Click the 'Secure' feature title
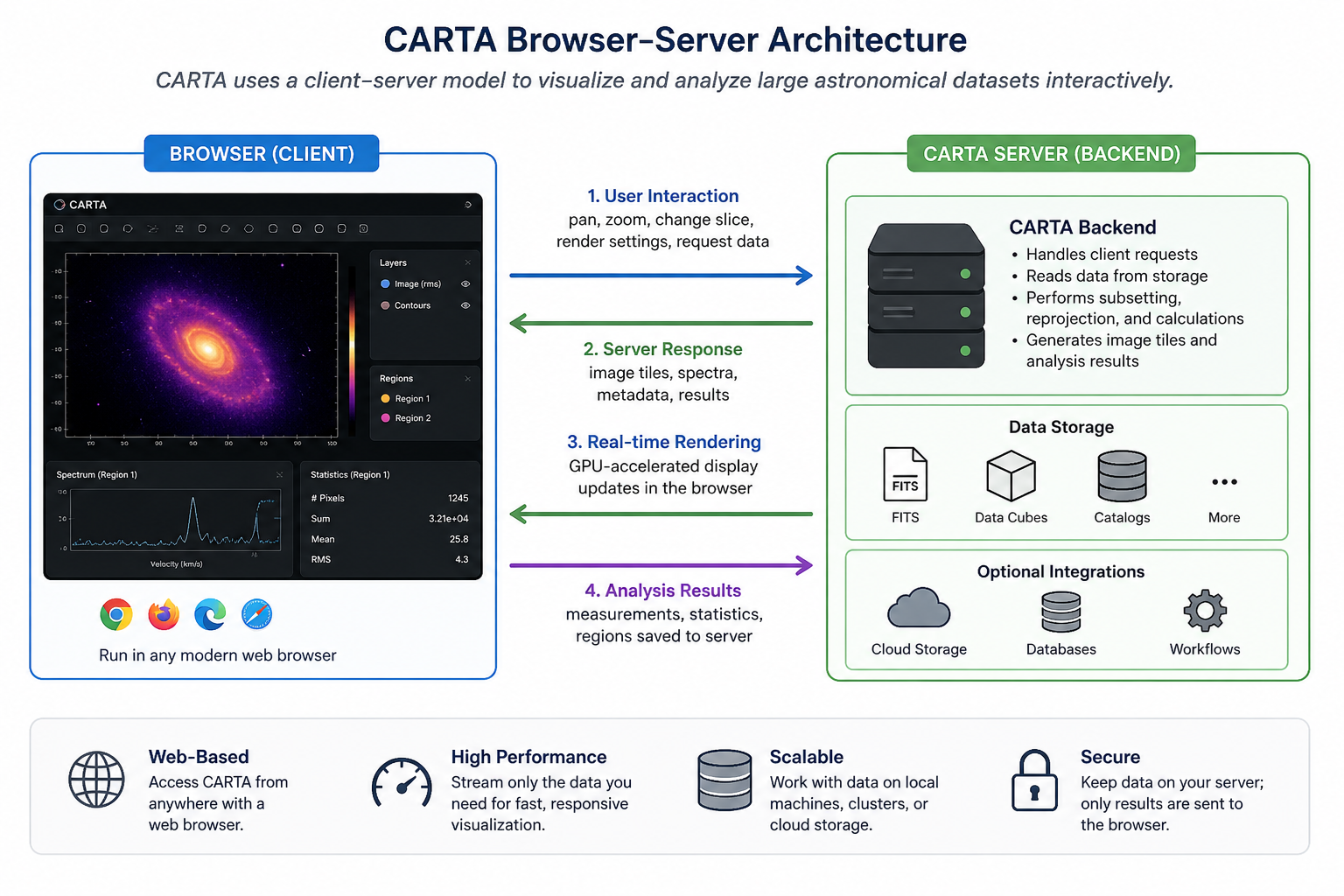The height and width of the screenshot is (896, 1344). click(1110, 757)
